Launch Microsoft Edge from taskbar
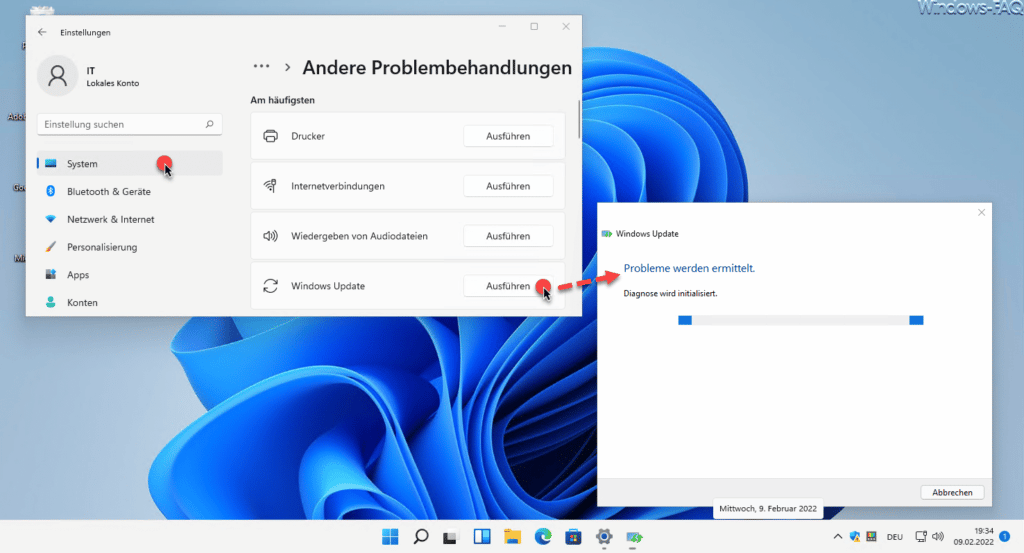 543,537
